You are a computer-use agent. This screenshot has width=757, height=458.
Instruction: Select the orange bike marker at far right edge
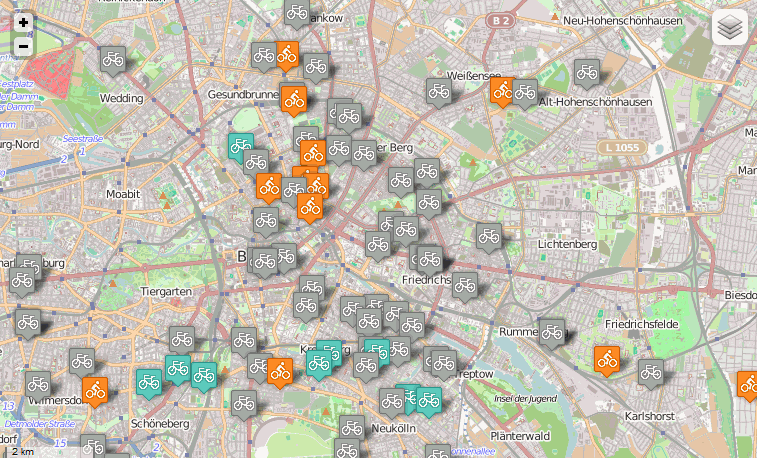747,384
